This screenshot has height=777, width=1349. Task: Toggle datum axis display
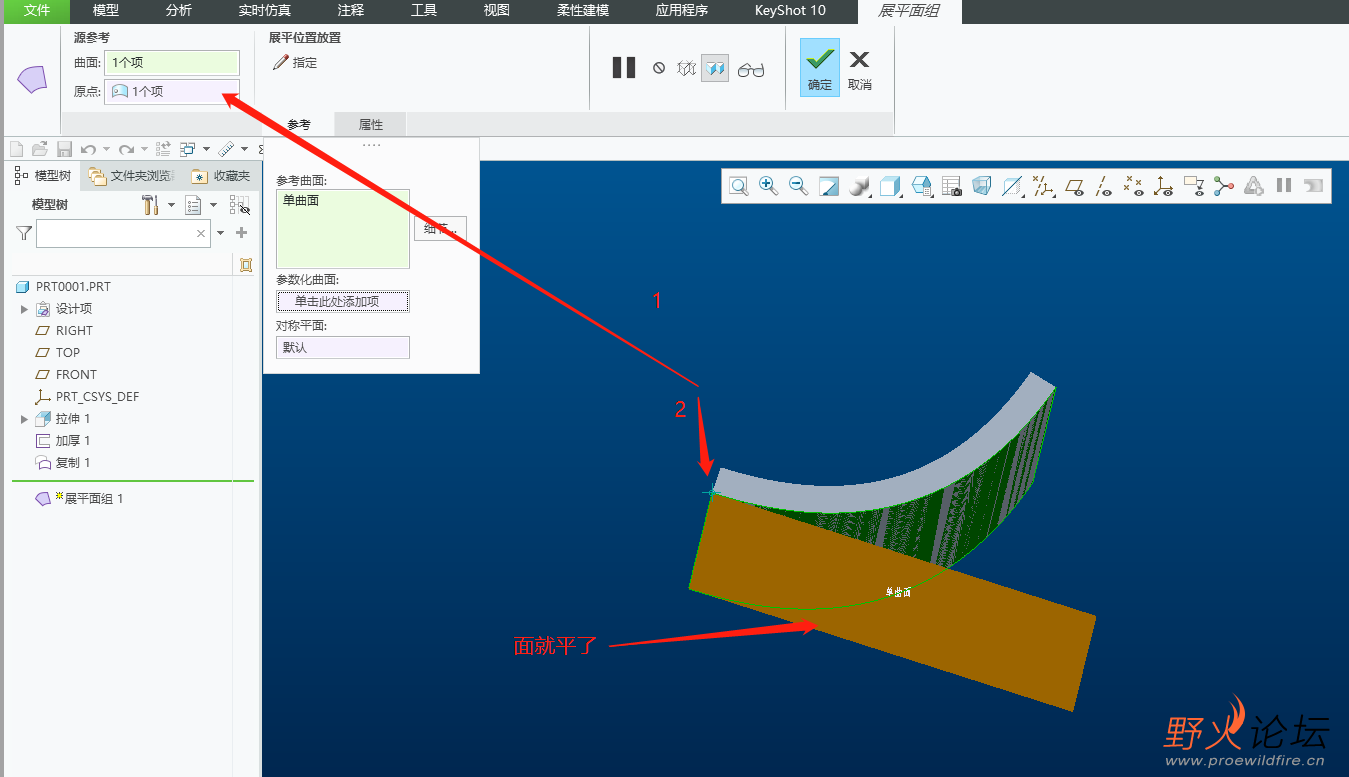coord(1104,185)
